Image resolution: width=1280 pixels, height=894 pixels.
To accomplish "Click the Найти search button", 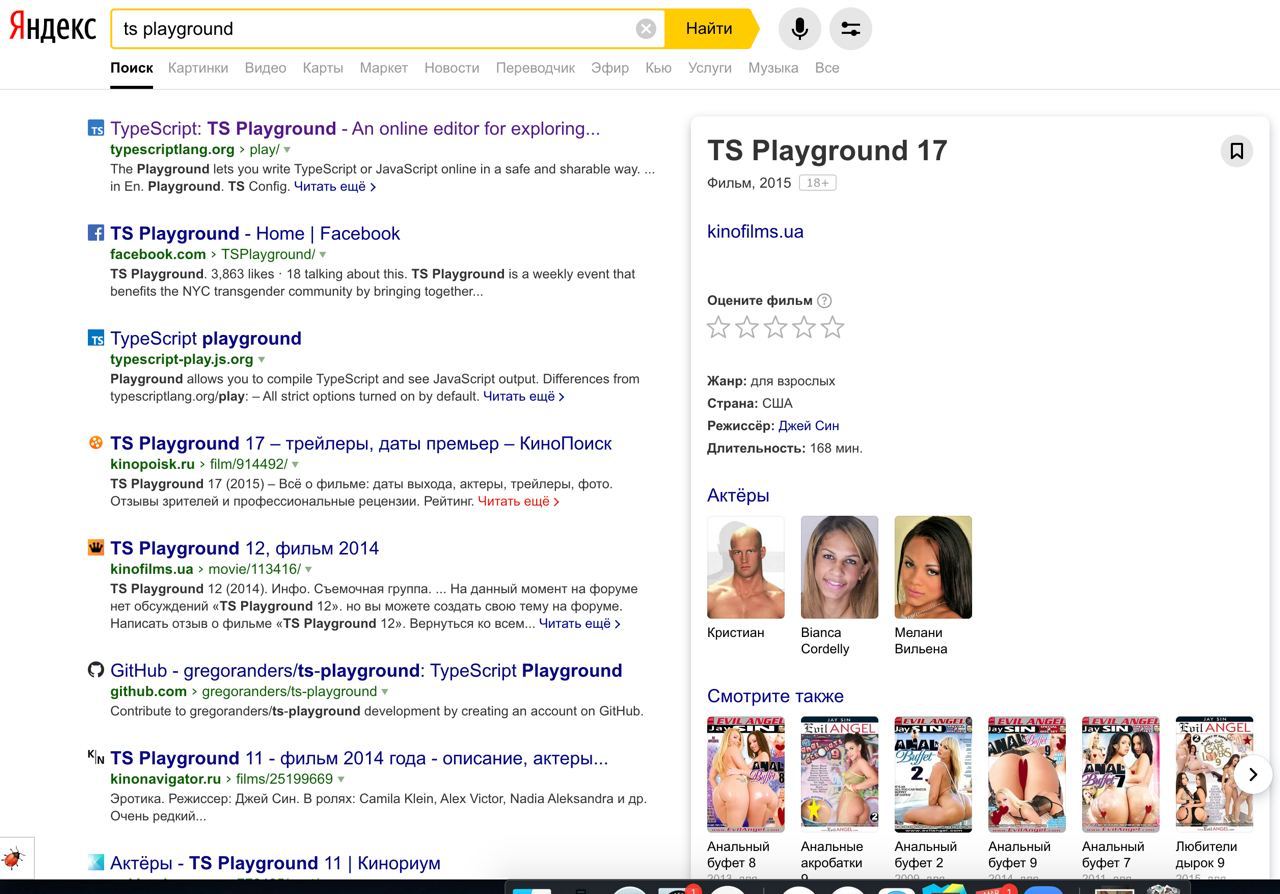I will tap(709, 29).
